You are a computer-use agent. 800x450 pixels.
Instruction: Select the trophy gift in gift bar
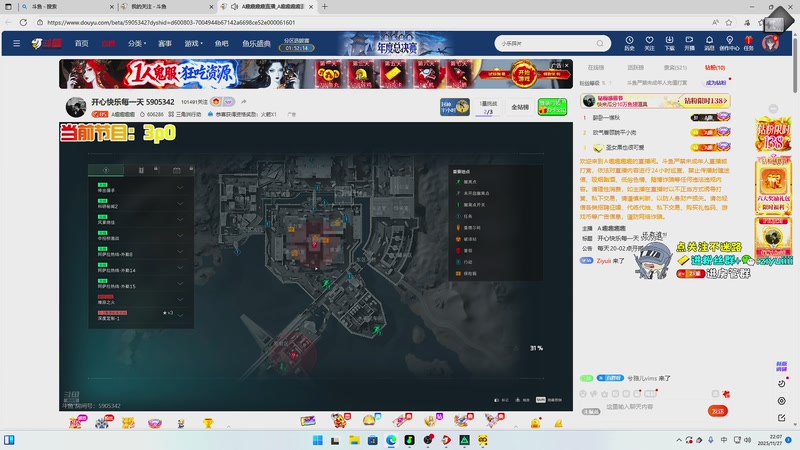(208, 422)
